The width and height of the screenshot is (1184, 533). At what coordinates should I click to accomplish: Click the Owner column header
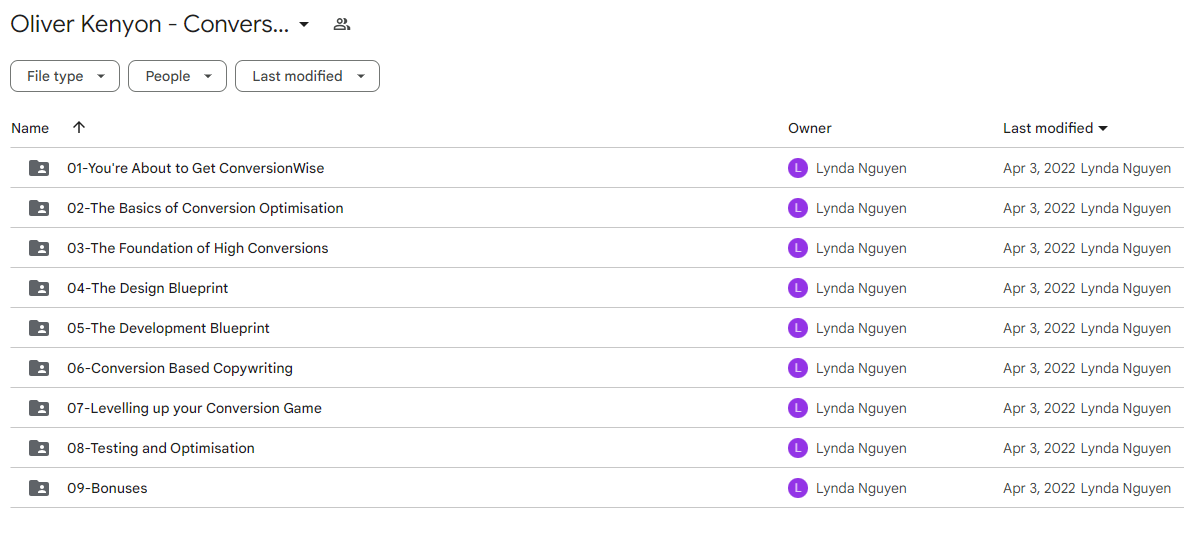[x=809, y=128]
